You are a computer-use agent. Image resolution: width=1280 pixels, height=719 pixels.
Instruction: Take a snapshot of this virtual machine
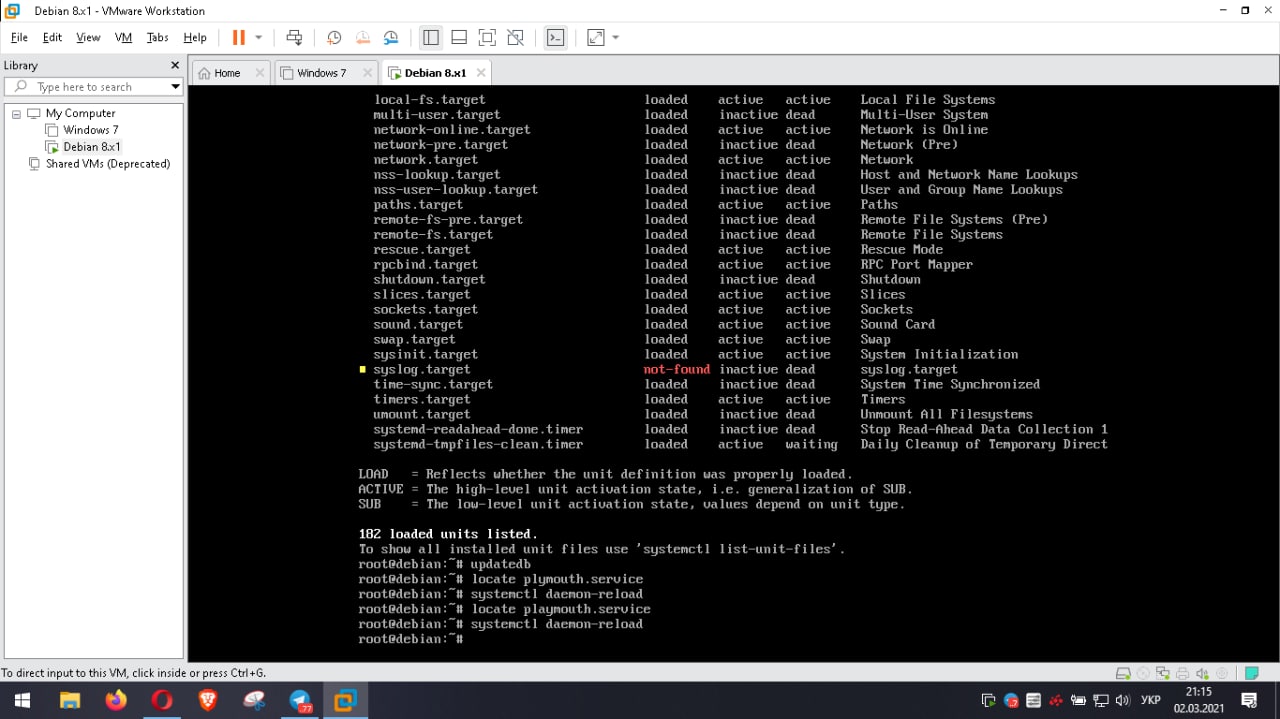(x=334, y=37)
